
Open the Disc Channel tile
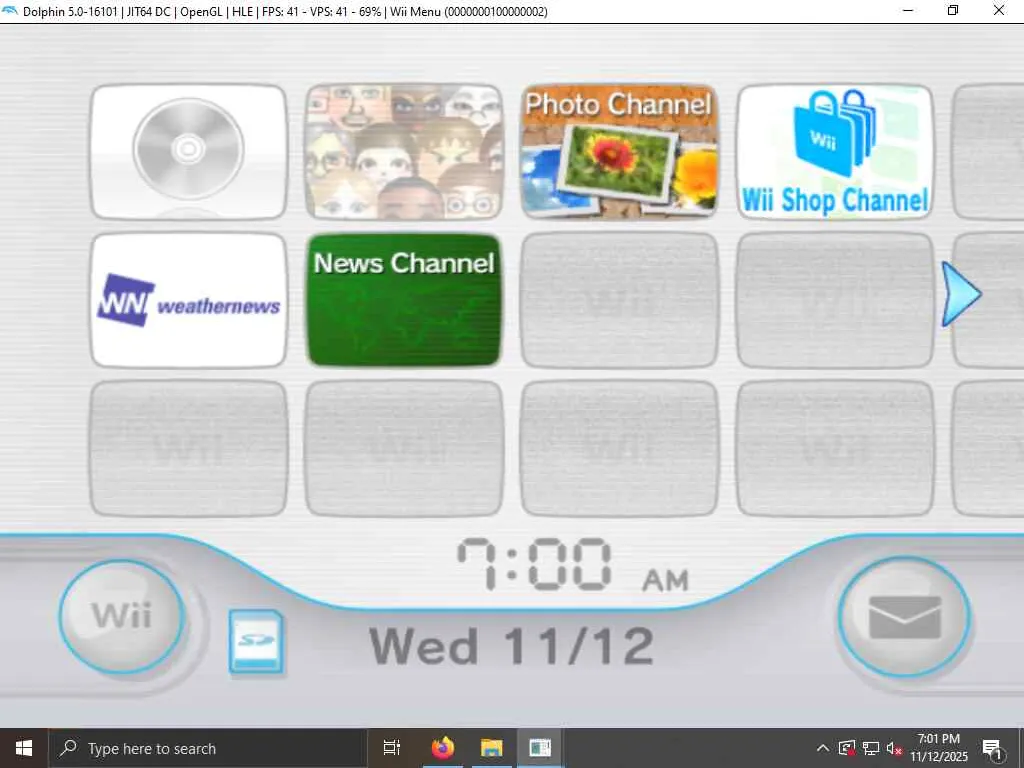click(x=189, y=152)
